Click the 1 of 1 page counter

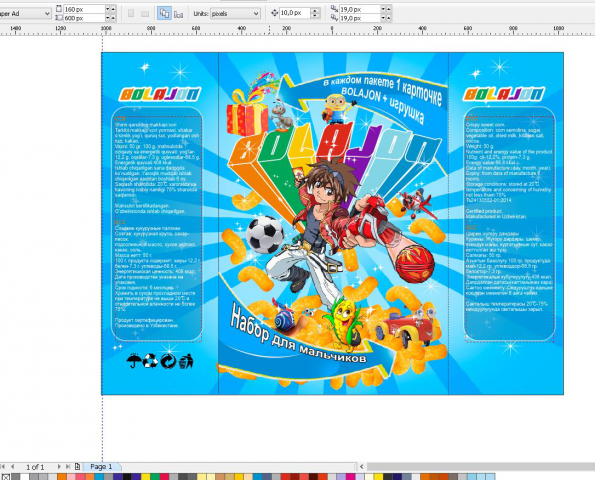(35, 467)
